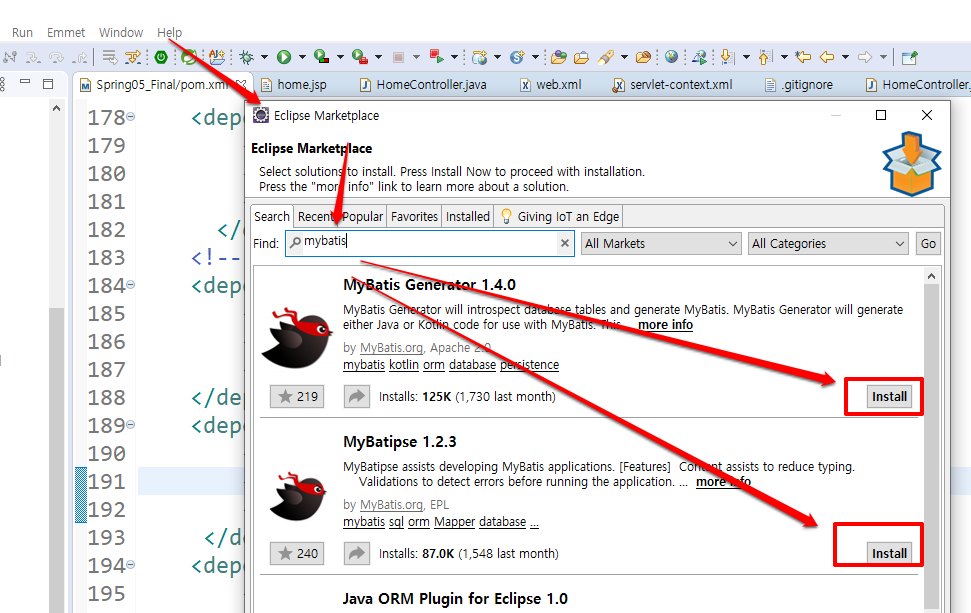The width and height of the screenshot is (971, 613).
Task: Star MyBatis Generator with 219 favorites
Action: [297, 397]
